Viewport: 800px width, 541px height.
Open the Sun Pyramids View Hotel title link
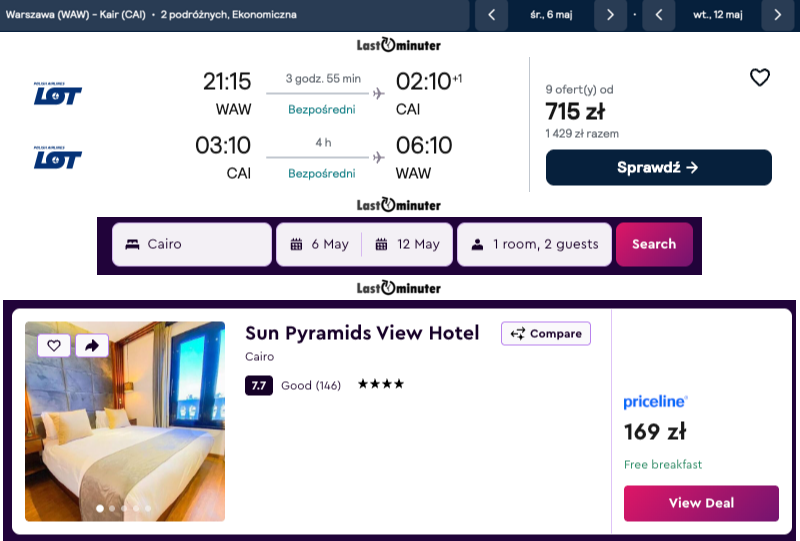pyautogui.click(x=362, y=333)
